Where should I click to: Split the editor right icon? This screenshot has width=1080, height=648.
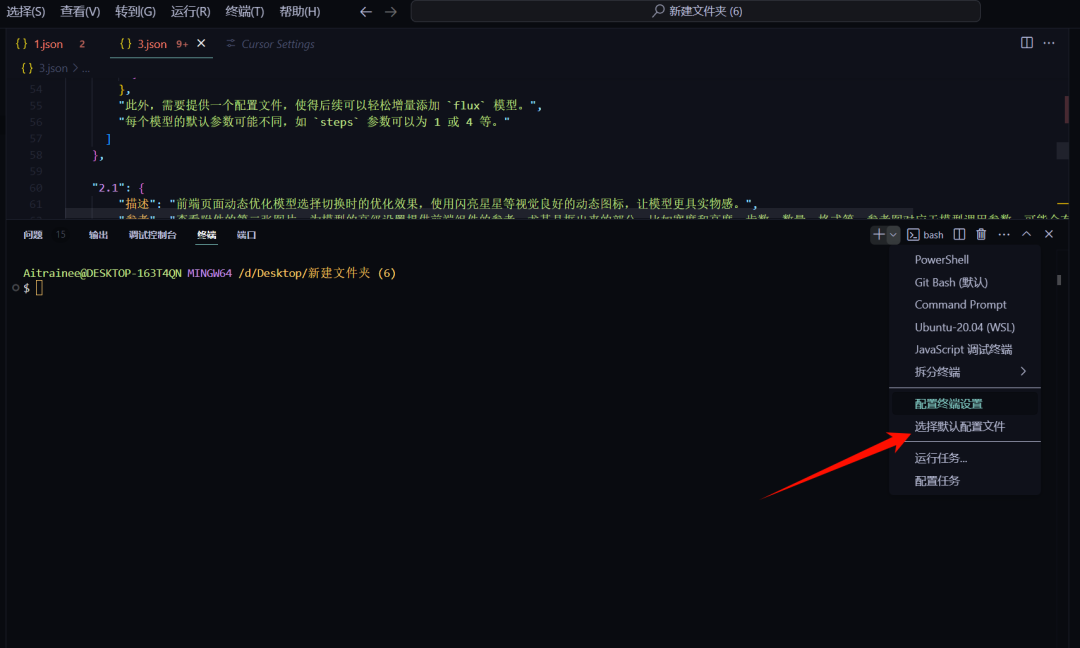point(1027,43)
